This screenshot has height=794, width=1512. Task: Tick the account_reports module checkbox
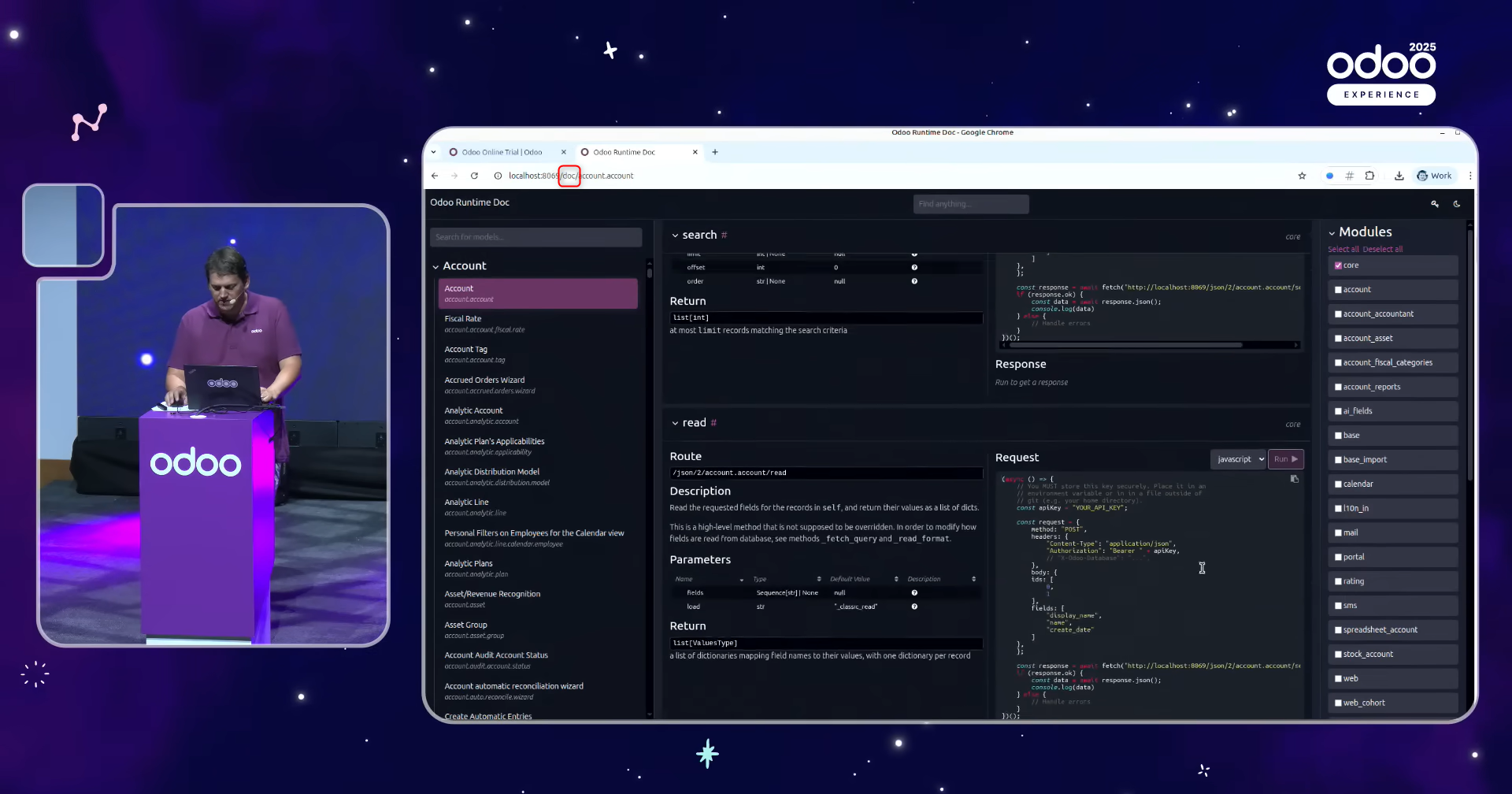point(1338,388)
